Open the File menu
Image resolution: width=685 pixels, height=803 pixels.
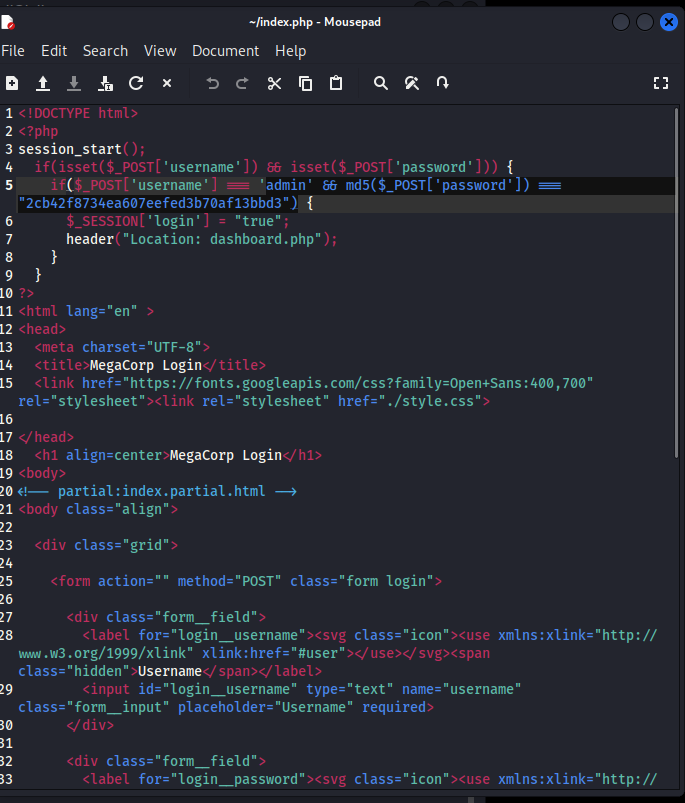13,51
